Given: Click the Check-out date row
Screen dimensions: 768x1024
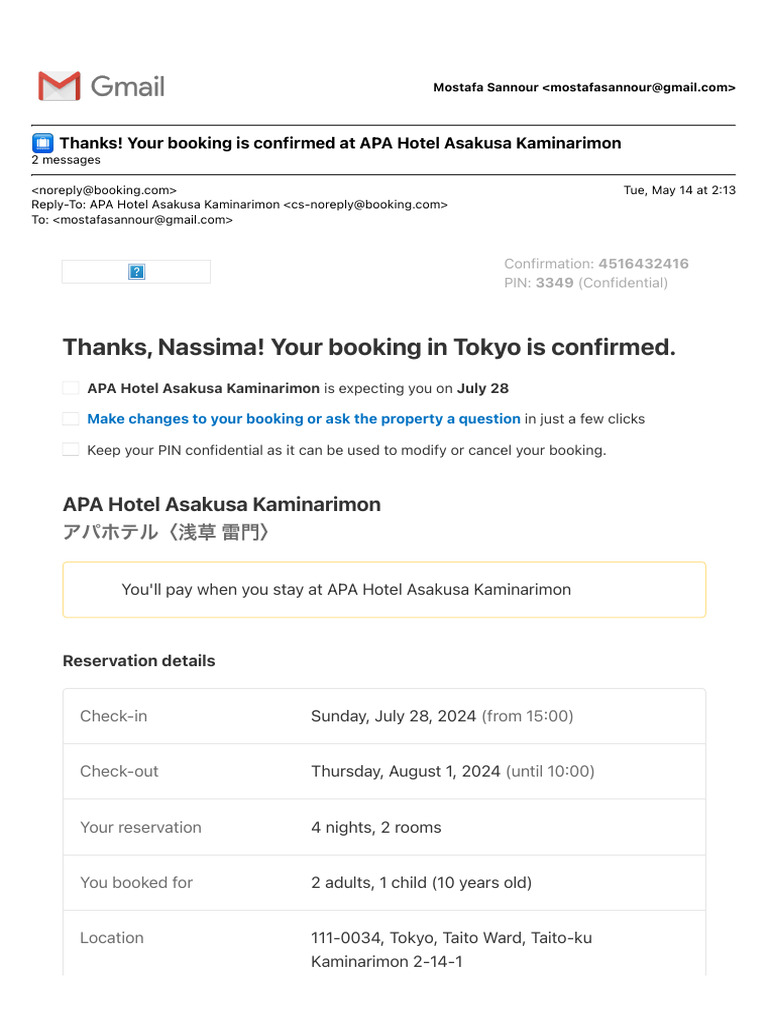Looking at the screenshot, I should pyautogui.click(x=384, y=771).
